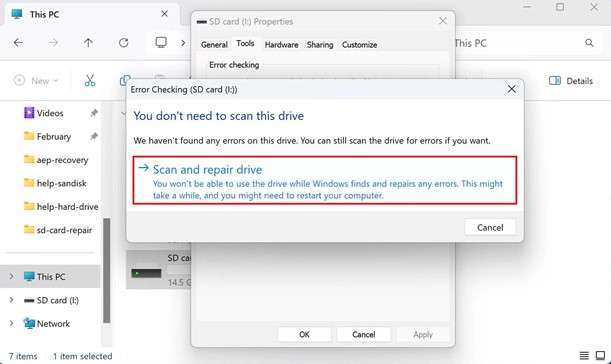Close the This PC tab
The width and height of the screenshot is (611, 364).
coord(164,14)
